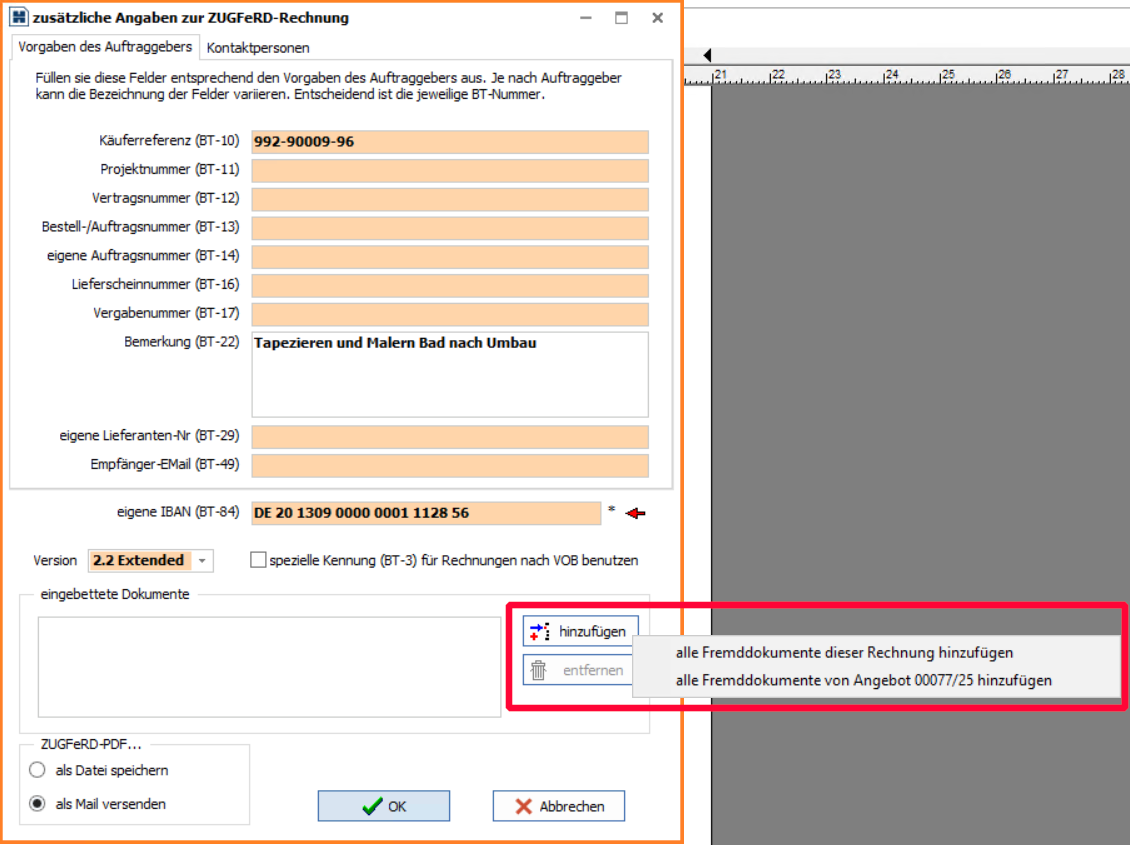Switch to the Kontaktpersonen tab

[258, 47]
